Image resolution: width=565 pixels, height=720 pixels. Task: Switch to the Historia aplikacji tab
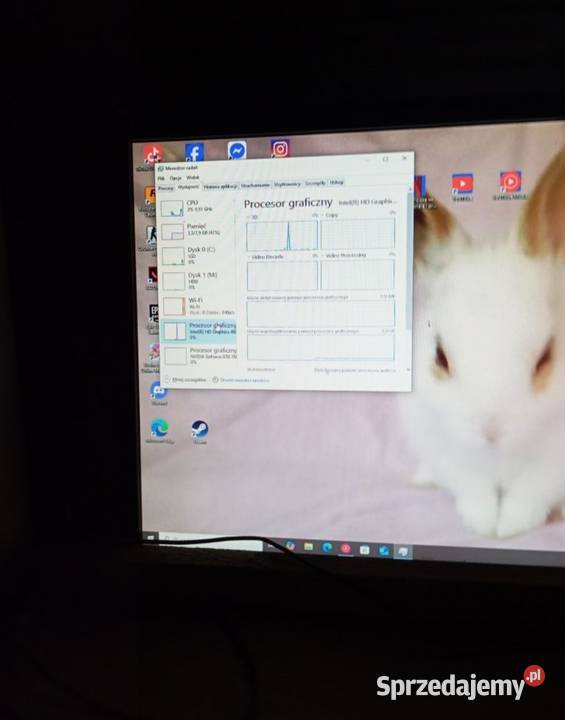[x=220, y=186]
